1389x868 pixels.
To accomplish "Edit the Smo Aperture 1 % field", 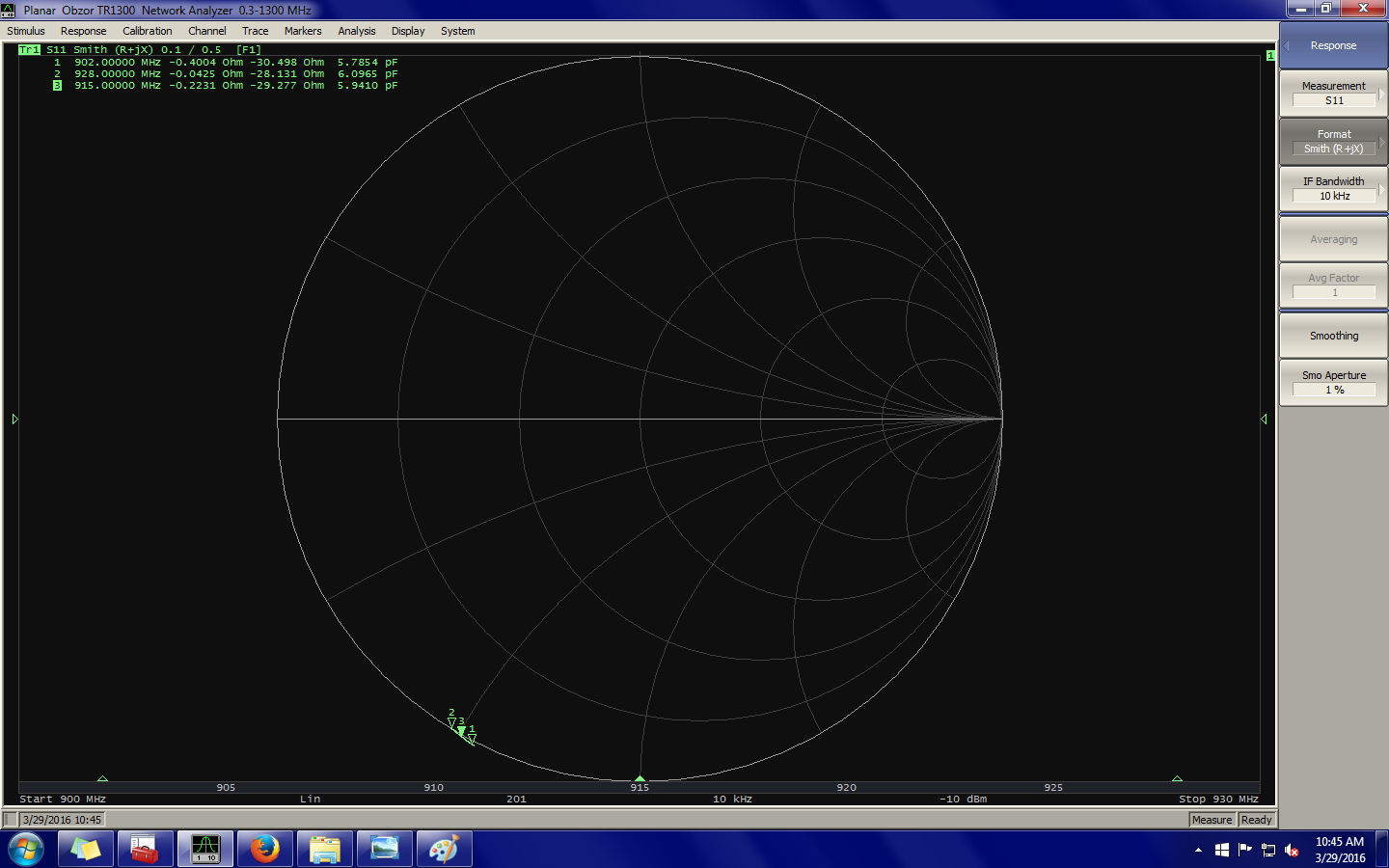I will (1333, 390).
